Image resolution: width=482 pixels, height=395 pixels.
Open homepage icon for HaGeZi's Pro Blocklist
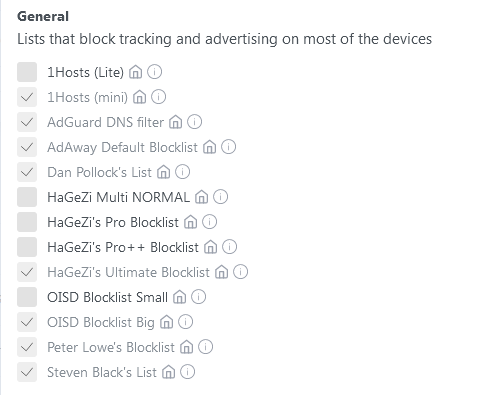pos(191,222)
